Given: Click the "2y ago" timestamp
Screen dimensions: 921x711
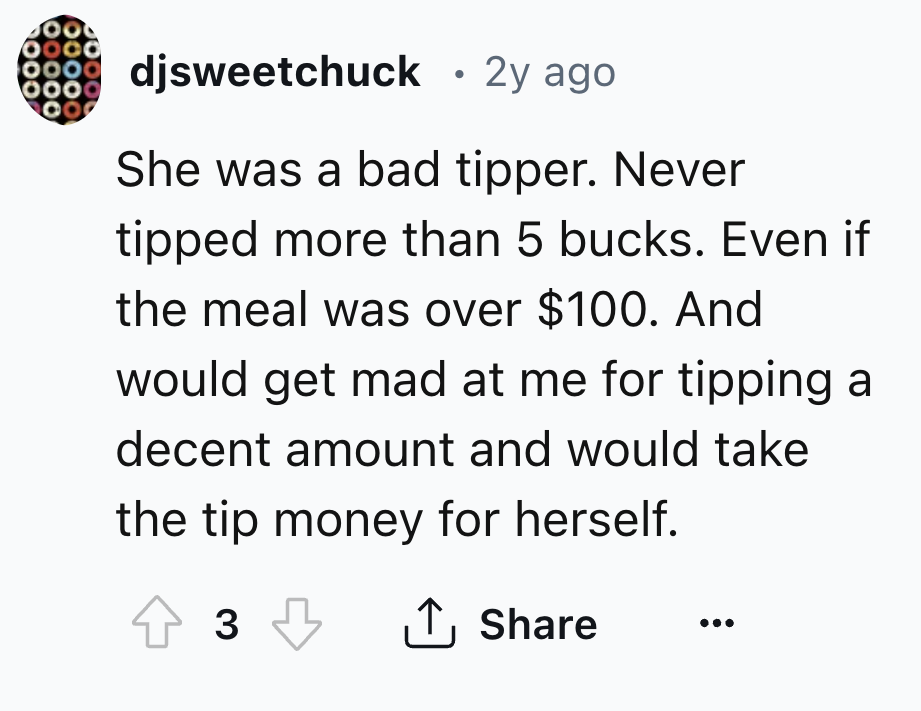Looking at the screenshot, I should click(549, 72).
